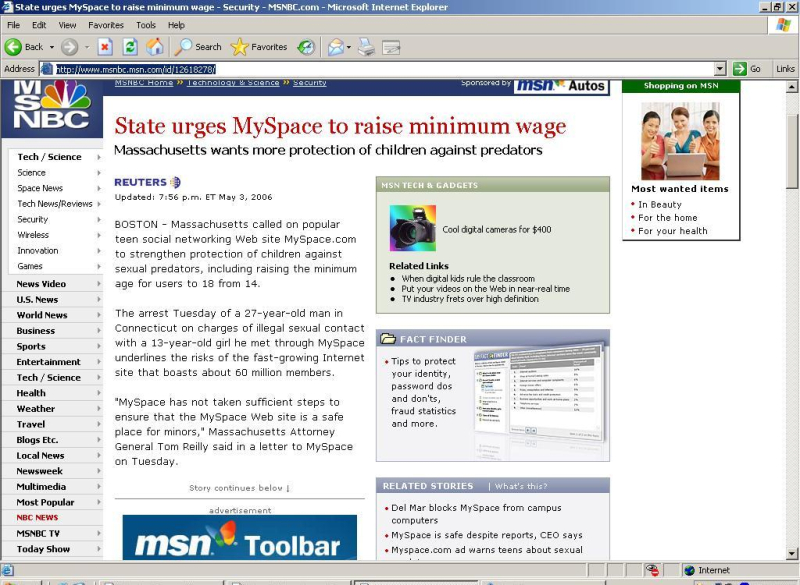Viewport: 800px width, 585px height.
Task: Refresh the page with the Refresh icon
Action: pos(130,47)
